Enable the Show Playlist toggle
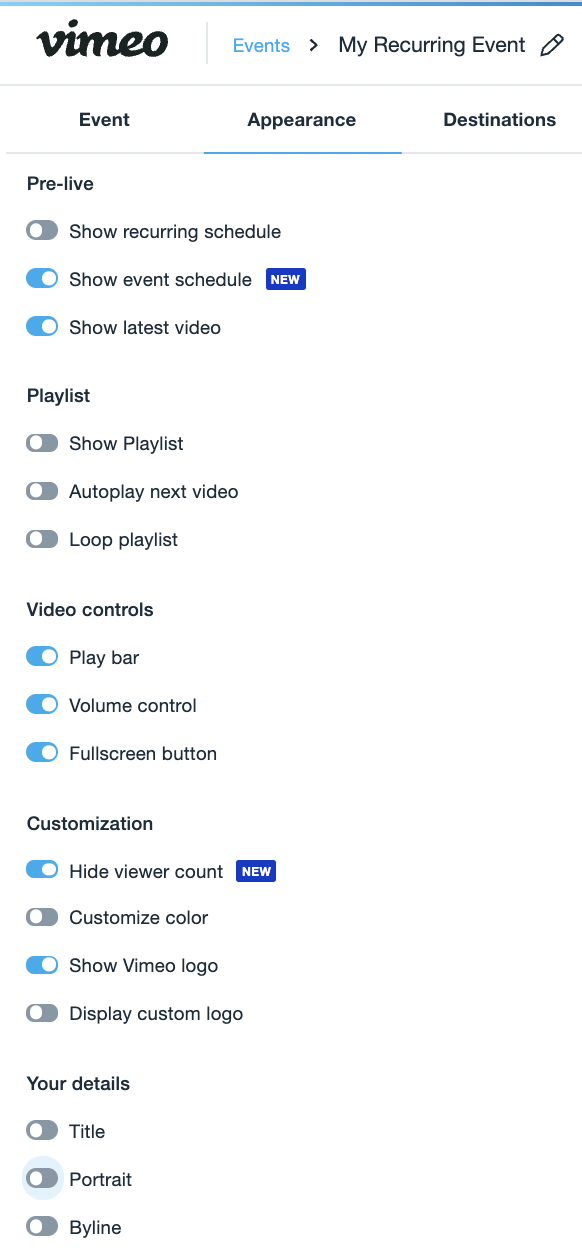 pos(42,443)
